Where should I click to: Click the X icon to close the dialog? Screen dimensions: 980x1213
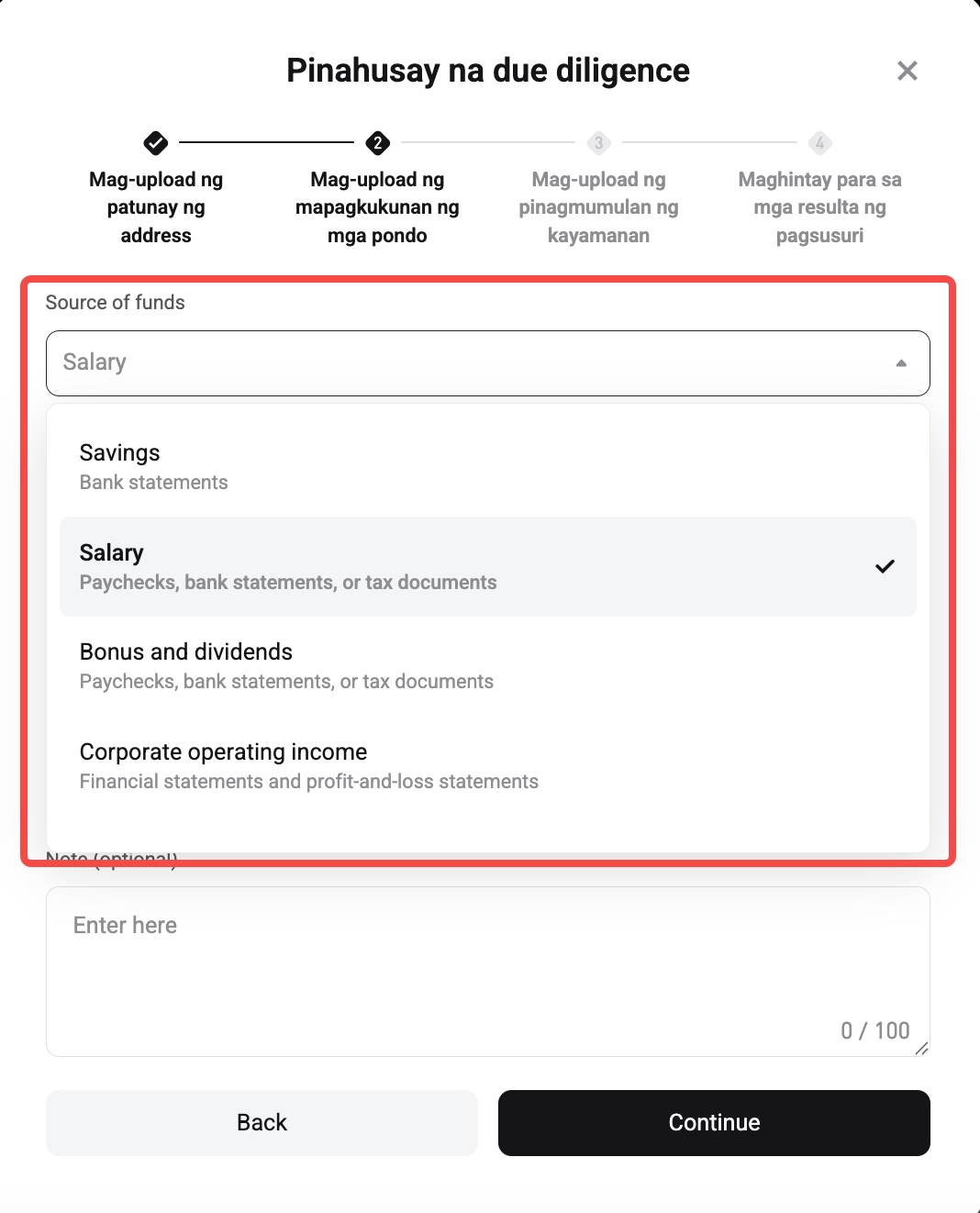(x=908, y=70)
